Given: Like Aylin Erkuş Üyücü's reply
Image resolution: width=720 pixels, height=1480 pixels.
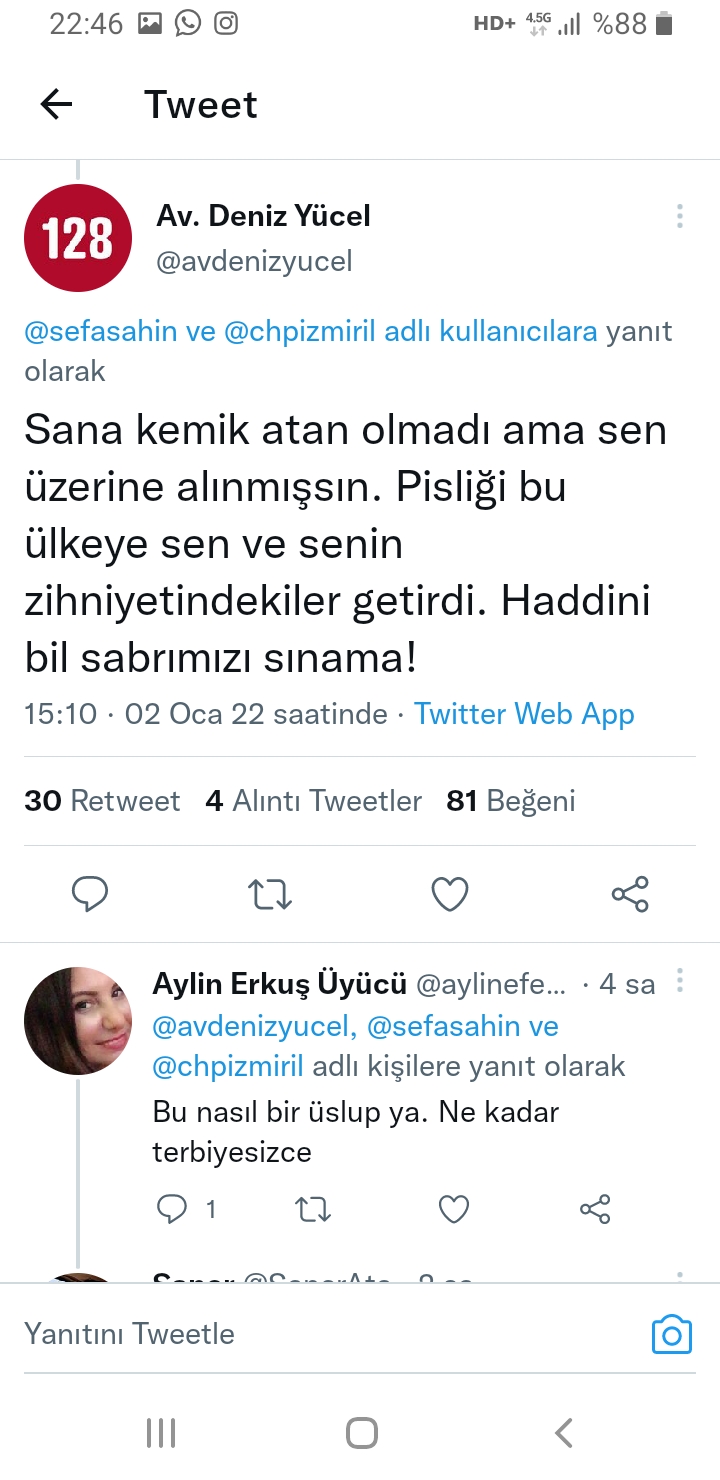Looking at the screenshot, I should [455, 1210].
